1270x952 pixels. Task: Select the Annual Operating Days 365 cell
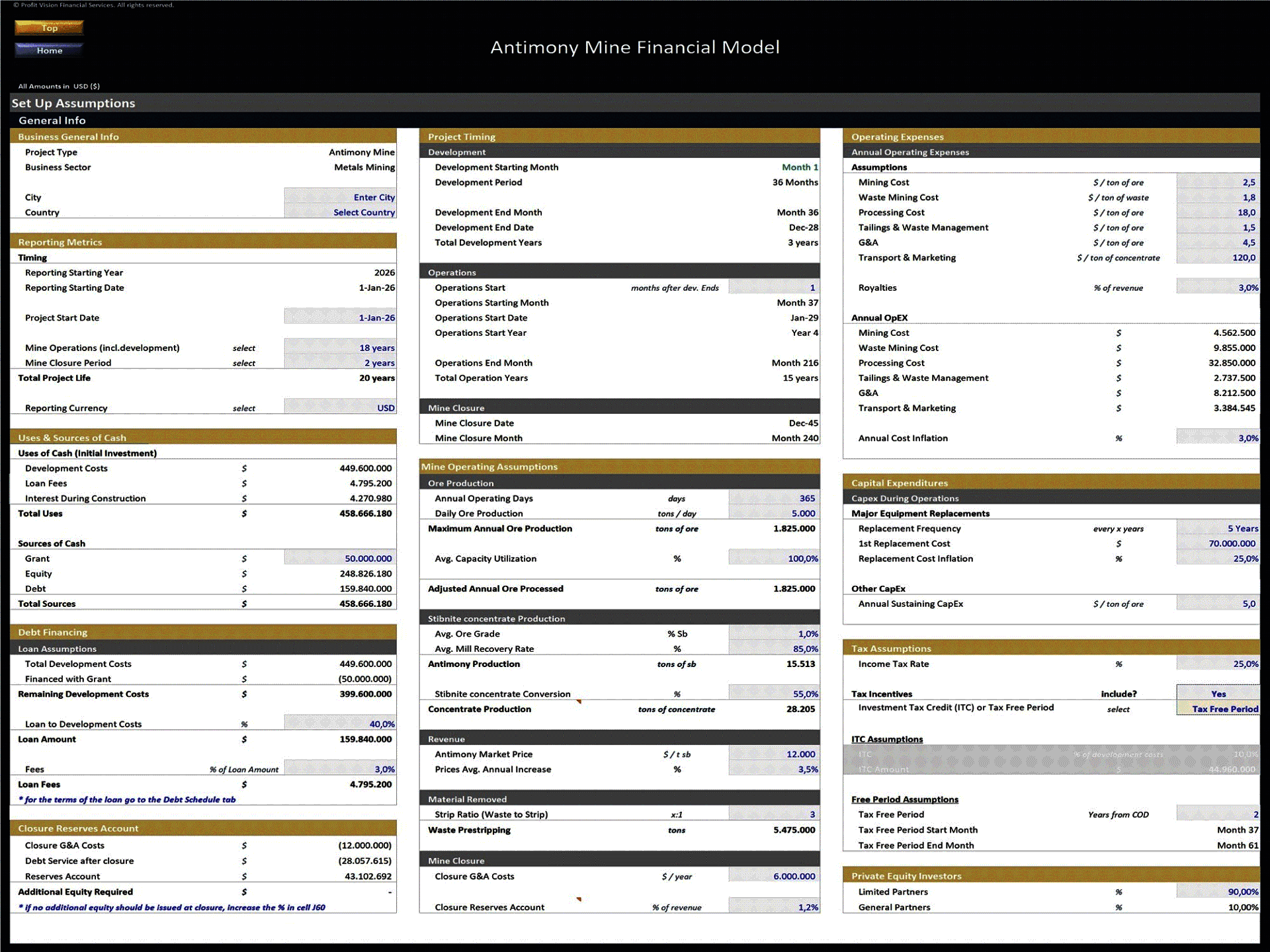774,498
